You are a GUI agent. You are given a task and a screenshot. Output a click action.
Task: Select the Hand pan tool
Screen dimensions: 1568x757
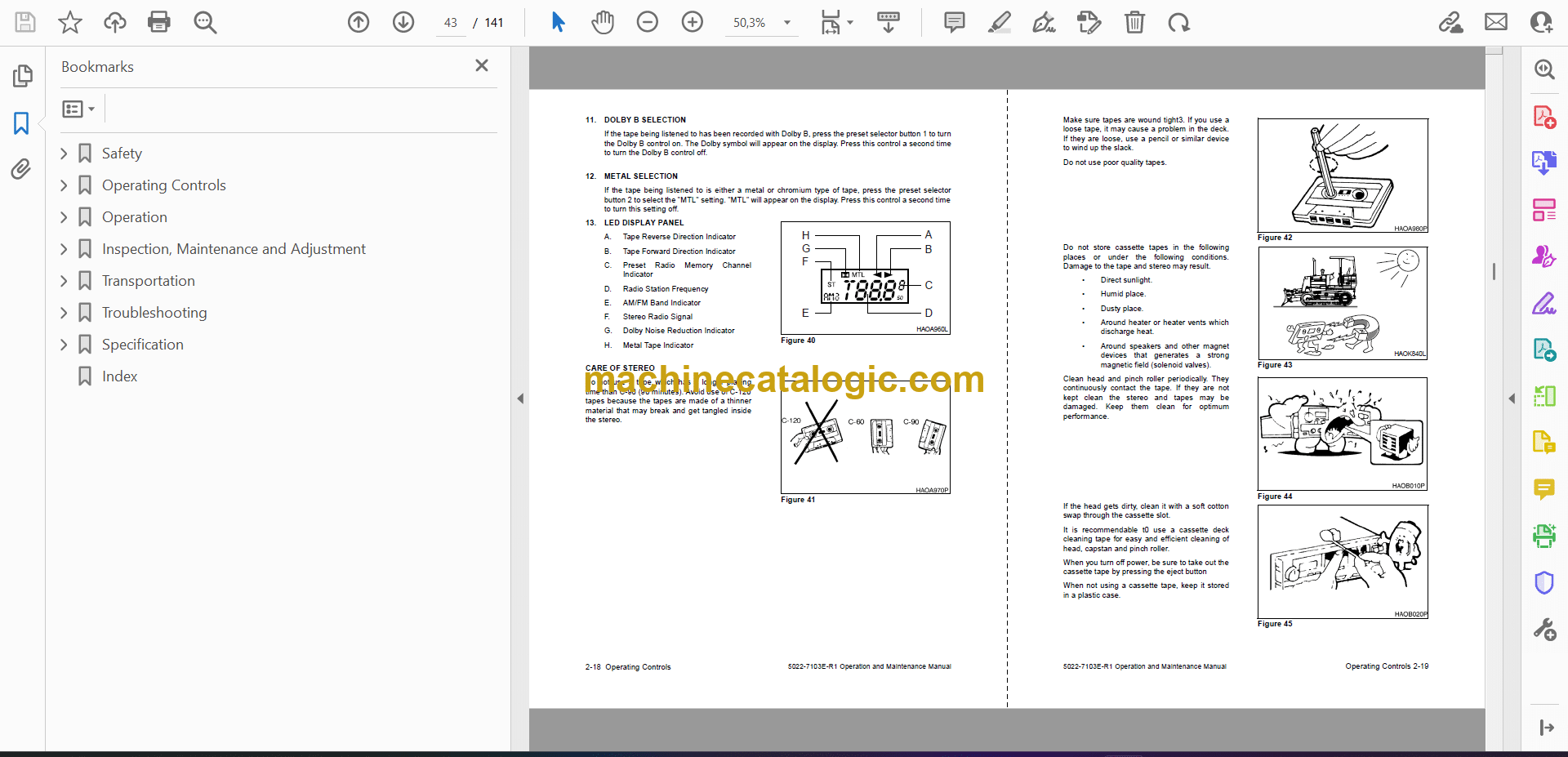603,22
